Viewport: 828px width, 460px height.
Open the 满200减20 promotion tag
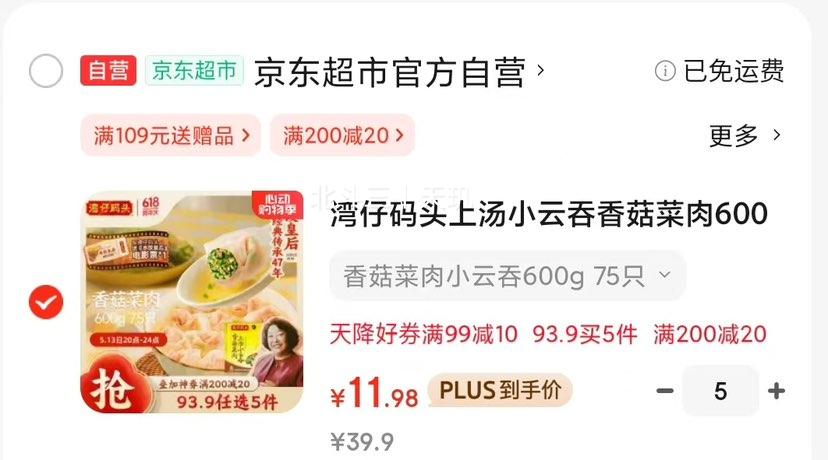pyautogui.click(x=343, y=135)
